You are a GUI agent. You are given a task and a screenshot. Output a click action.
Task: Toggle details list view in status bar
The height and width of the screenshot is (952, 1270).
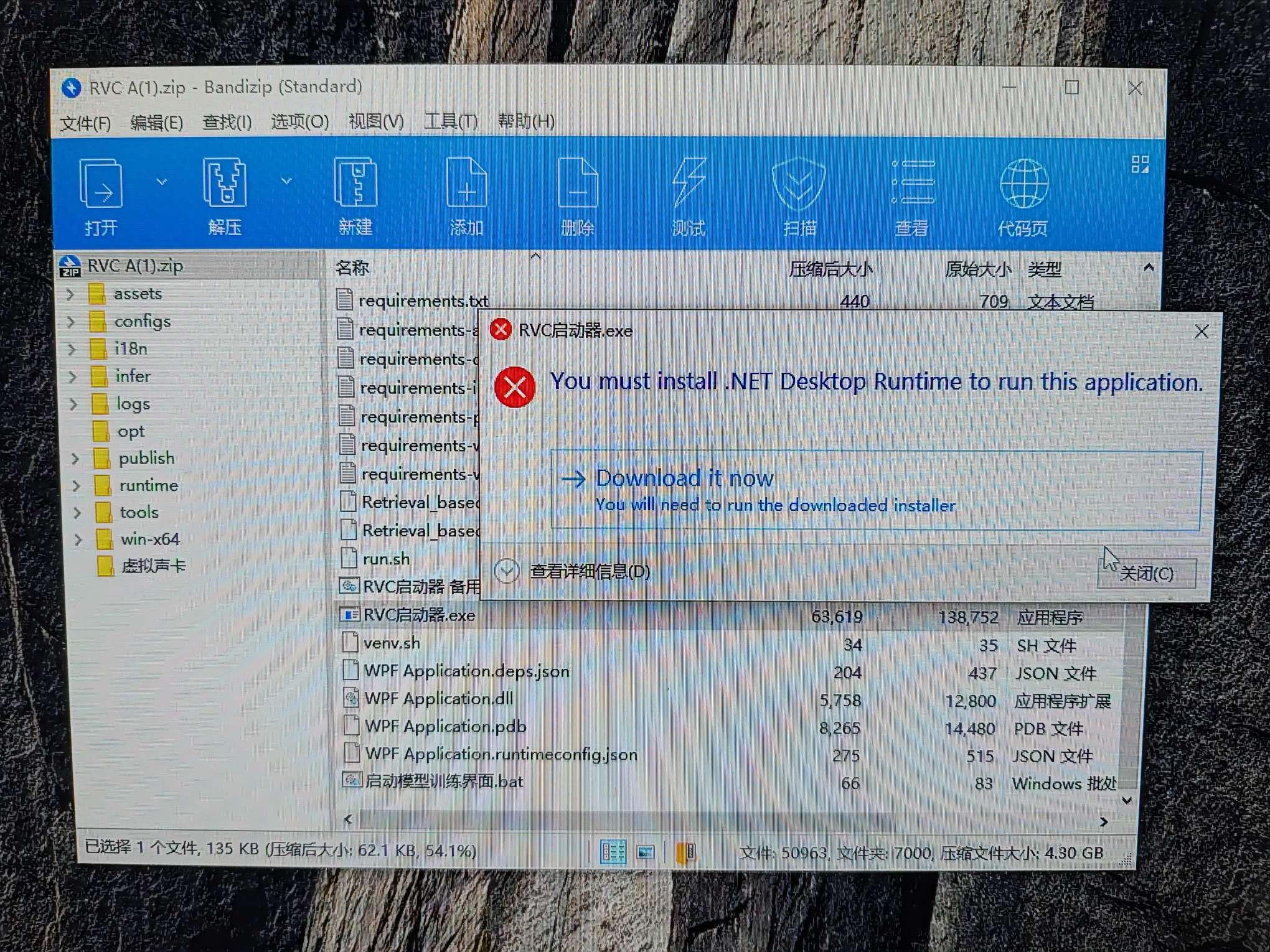click(612, 850)
